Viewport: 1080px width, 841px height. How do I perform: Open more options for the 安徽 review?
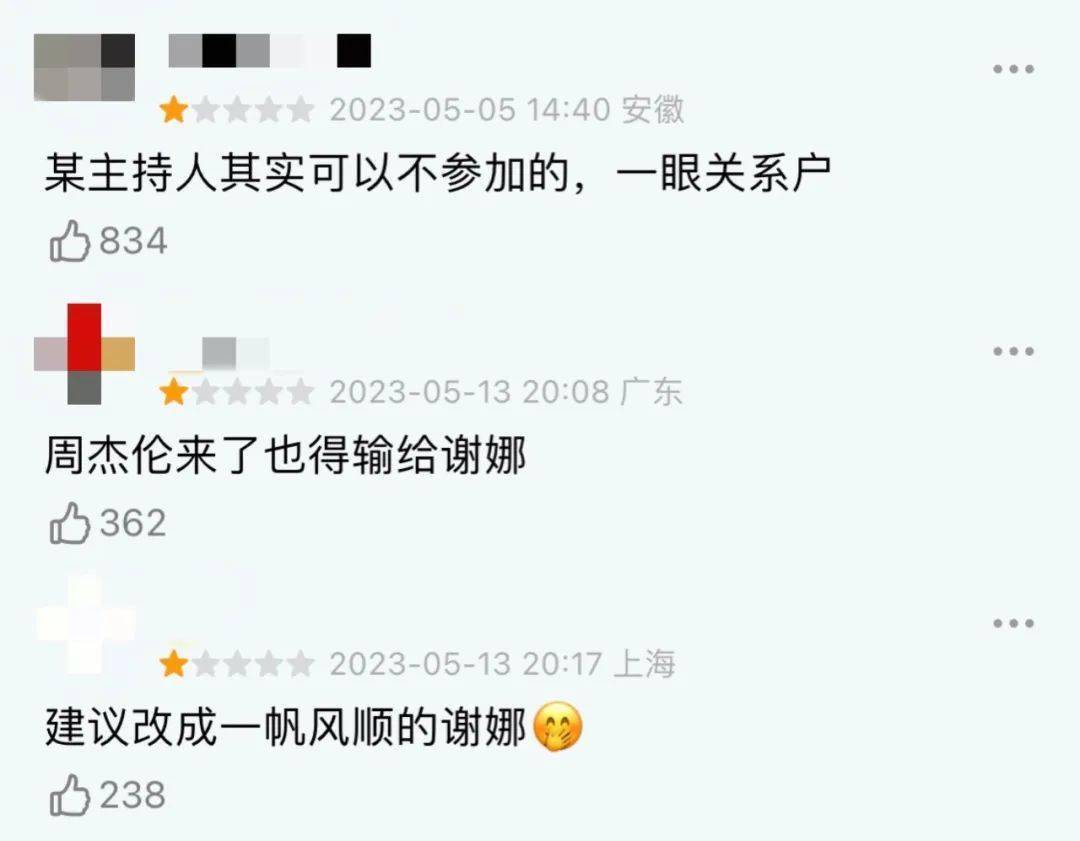1013,69
